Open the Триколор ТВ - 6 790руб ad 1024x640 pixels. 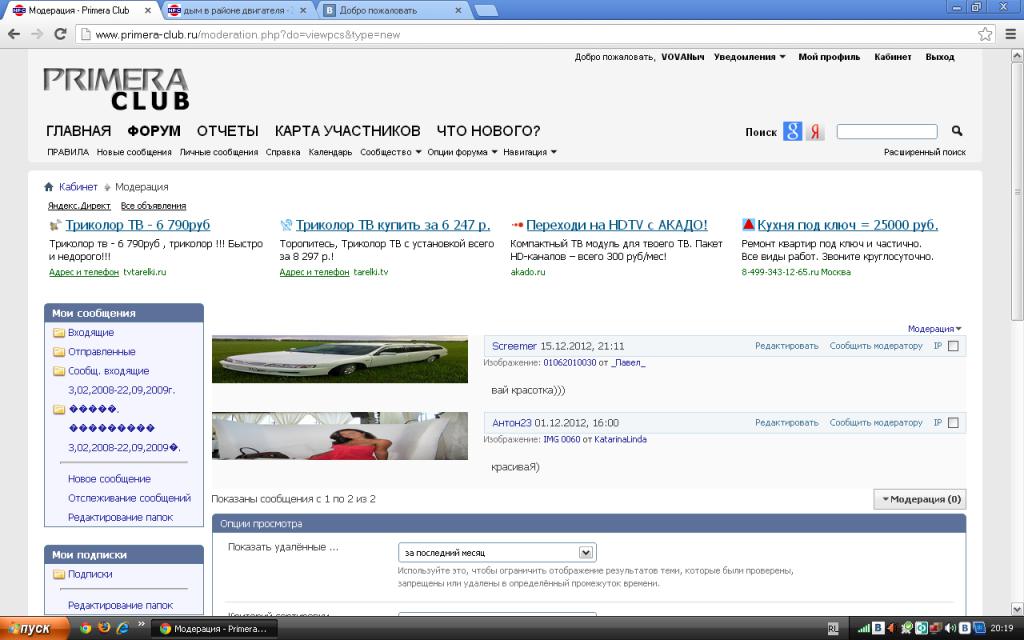[138, 225]
